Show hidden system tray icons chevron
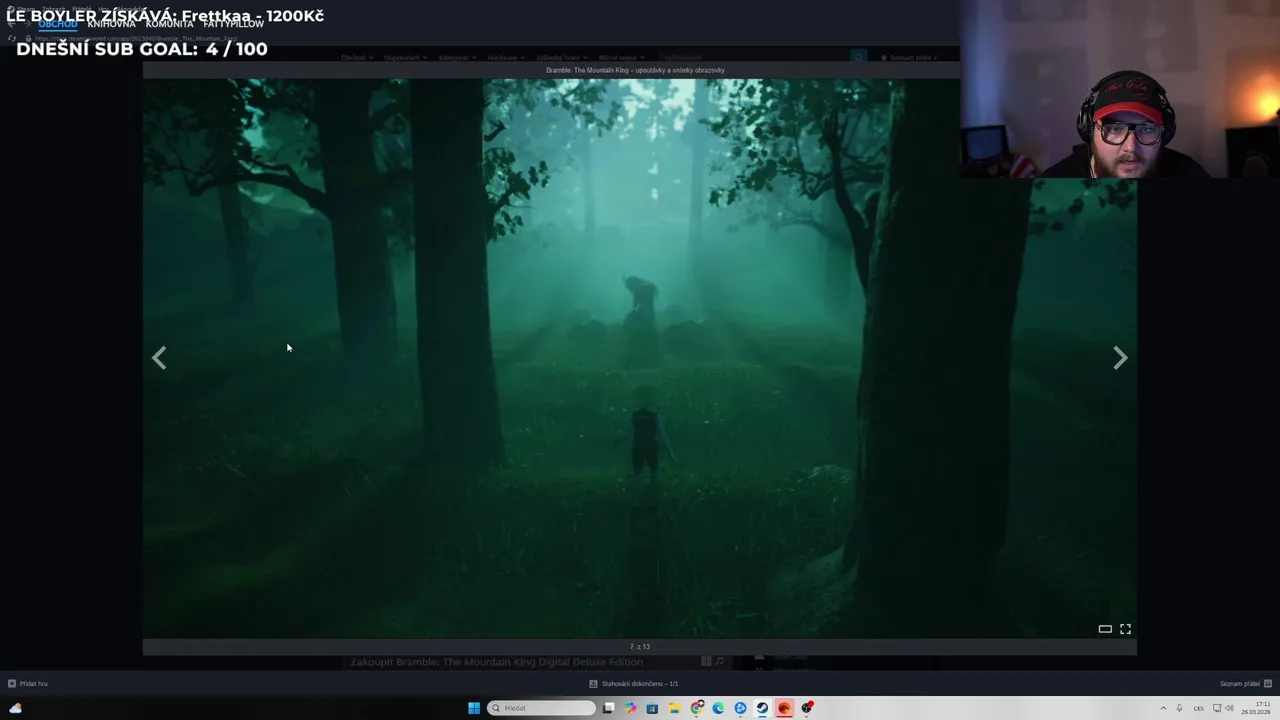 [x=1163, y=708]
